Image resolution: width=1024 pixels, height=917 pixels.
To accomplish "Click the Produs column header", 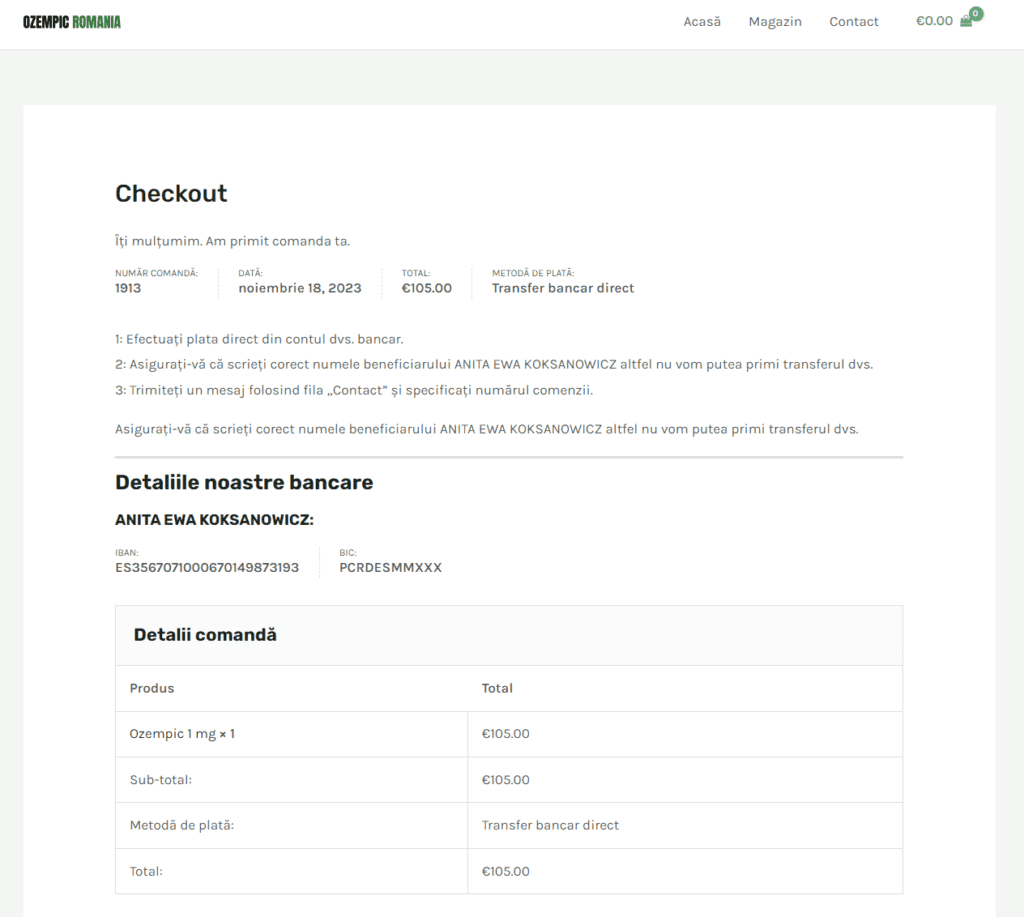I will pyautogui.click(x=152, y=688).
